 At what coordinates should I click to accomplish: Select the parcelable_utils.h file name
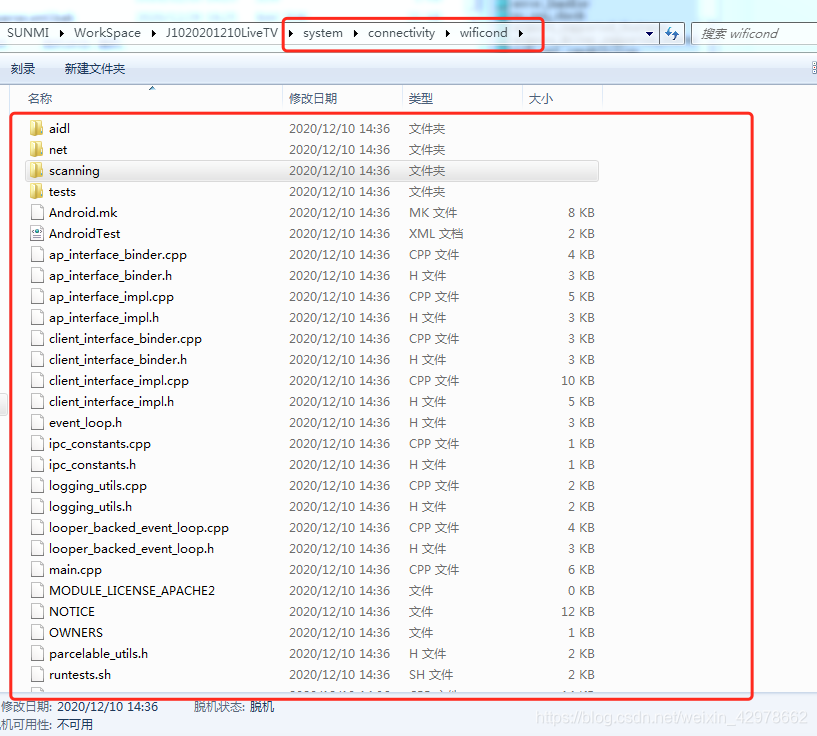pos(98,654)
